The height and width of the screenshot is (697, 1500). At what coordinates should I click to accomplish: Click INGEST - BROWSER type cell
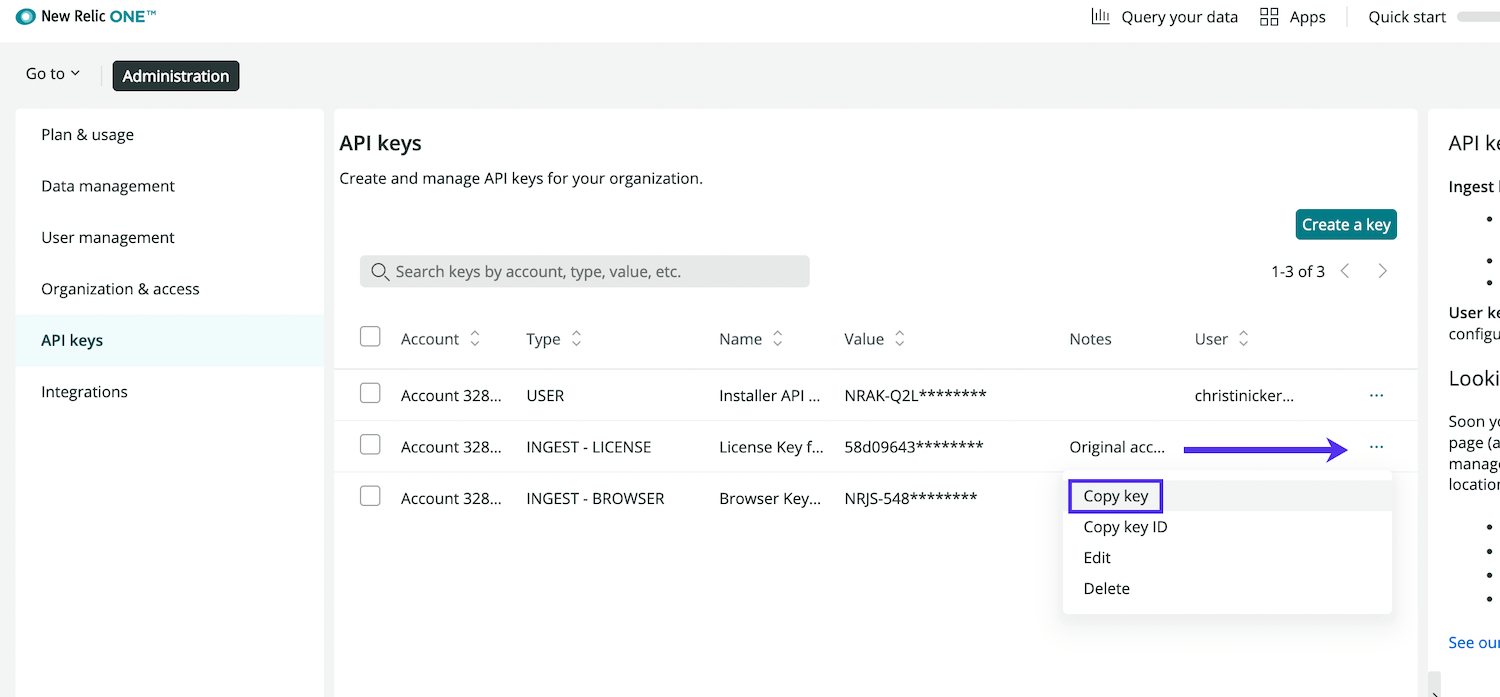click(x=595, y=498)
